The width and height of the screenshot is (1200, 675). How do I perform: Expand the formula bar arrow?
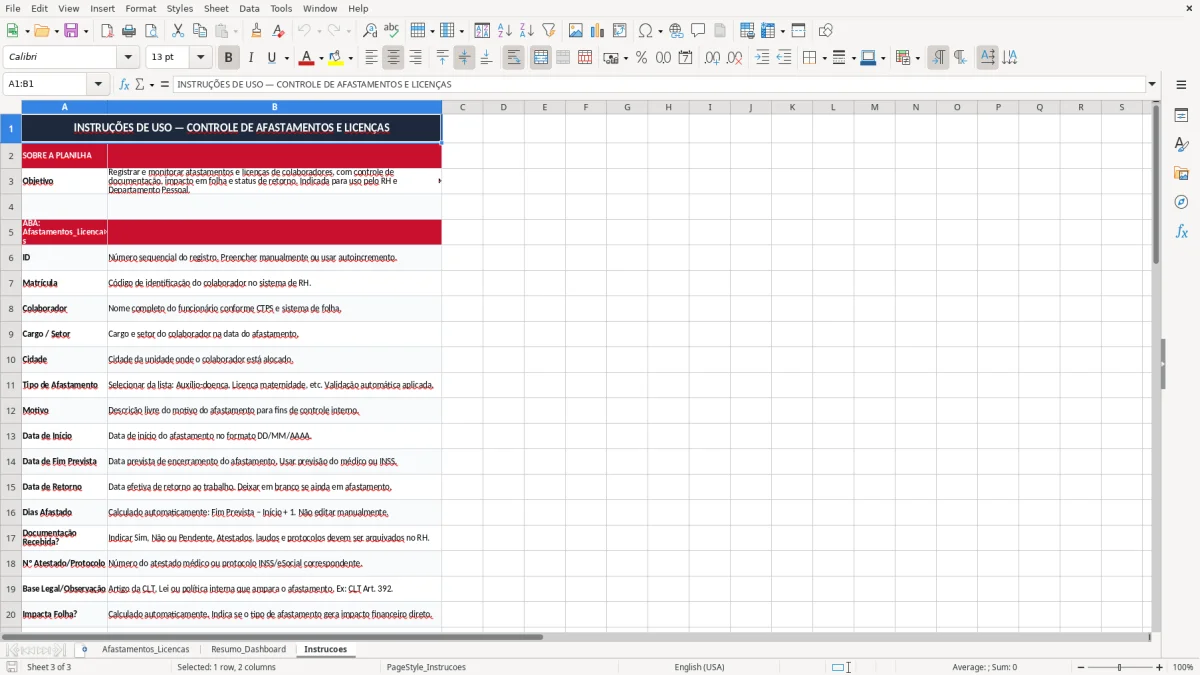point(1152,84)
